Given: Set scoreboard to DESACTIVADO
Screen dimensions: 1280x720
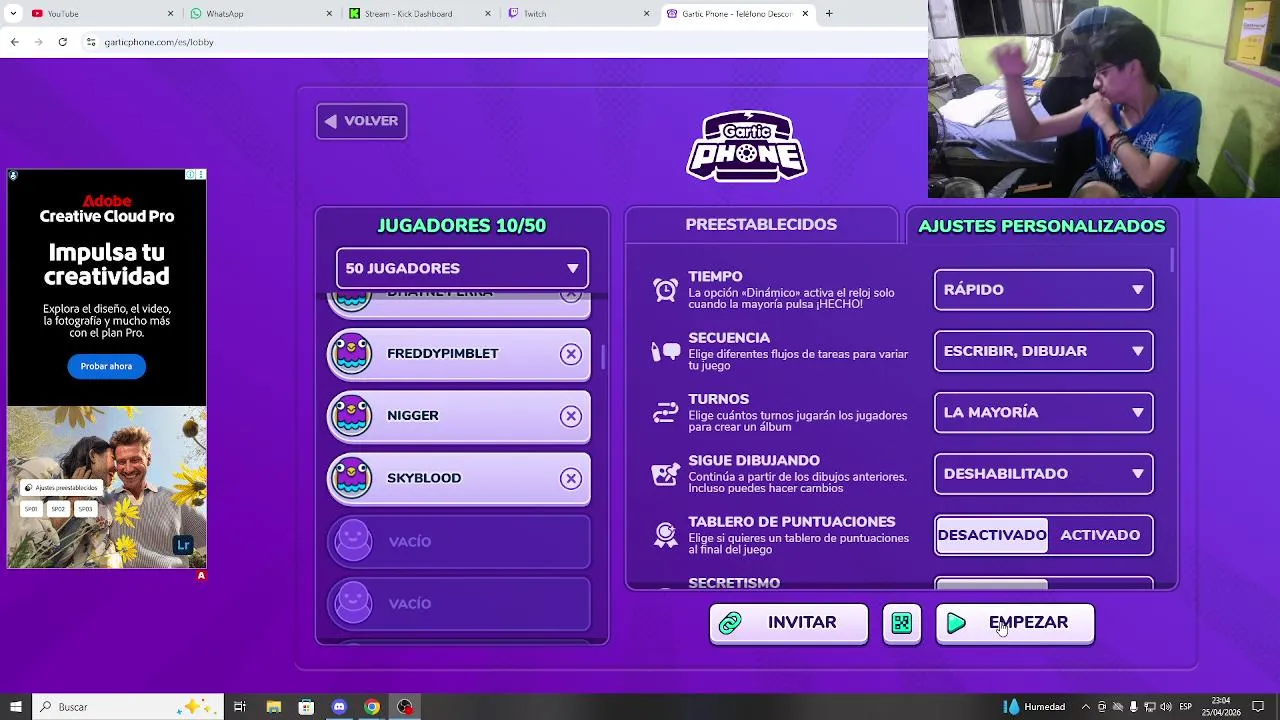Looking at the screenshot, I should [992, 536].
